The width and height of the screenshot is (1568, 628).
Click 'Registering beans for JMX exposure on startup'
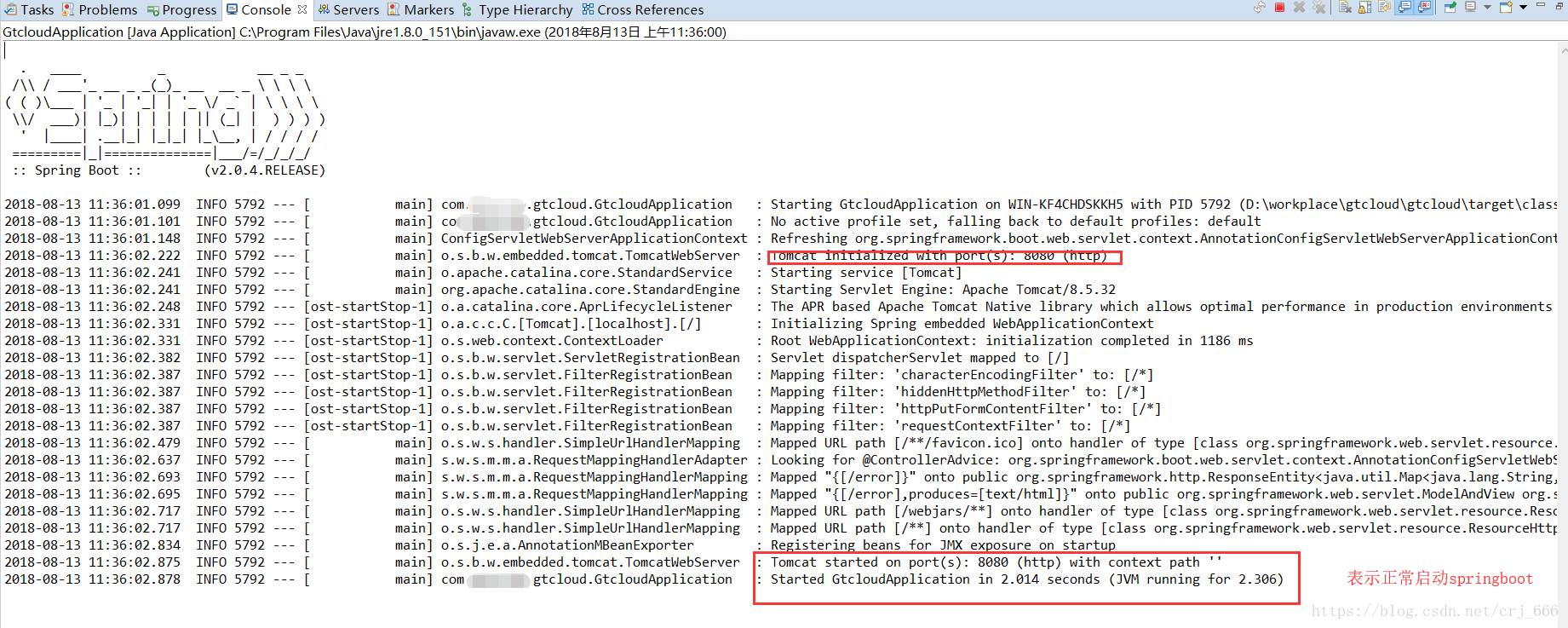pyautogui.click(x=943, y=545)
